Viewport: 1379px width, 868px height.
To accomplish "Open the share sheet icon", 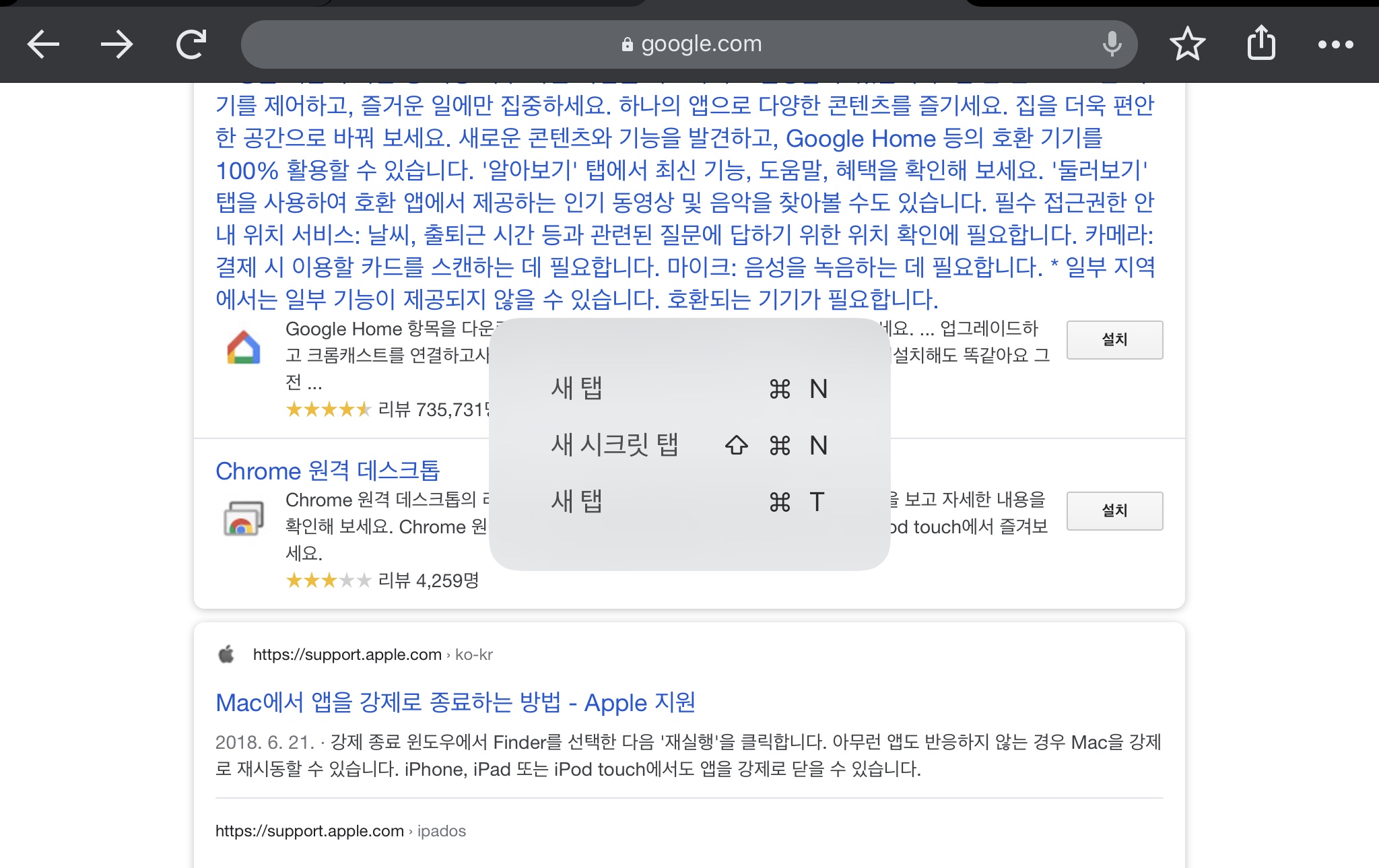I will pos(1261,43).
